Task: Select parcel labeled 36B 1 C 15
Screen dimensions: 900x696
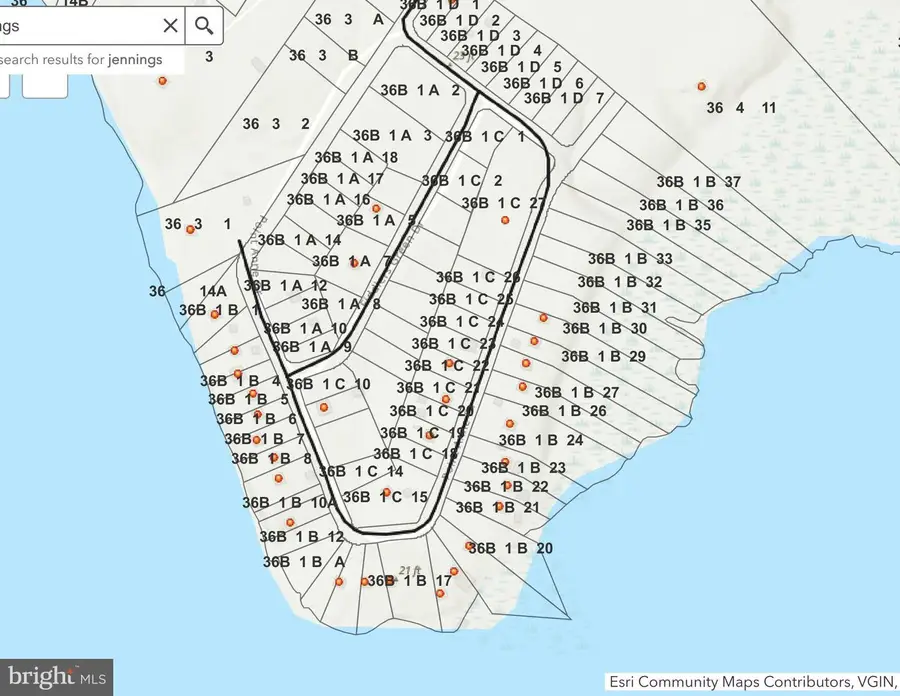Action: pyautogui.click(x=385, y=497)
